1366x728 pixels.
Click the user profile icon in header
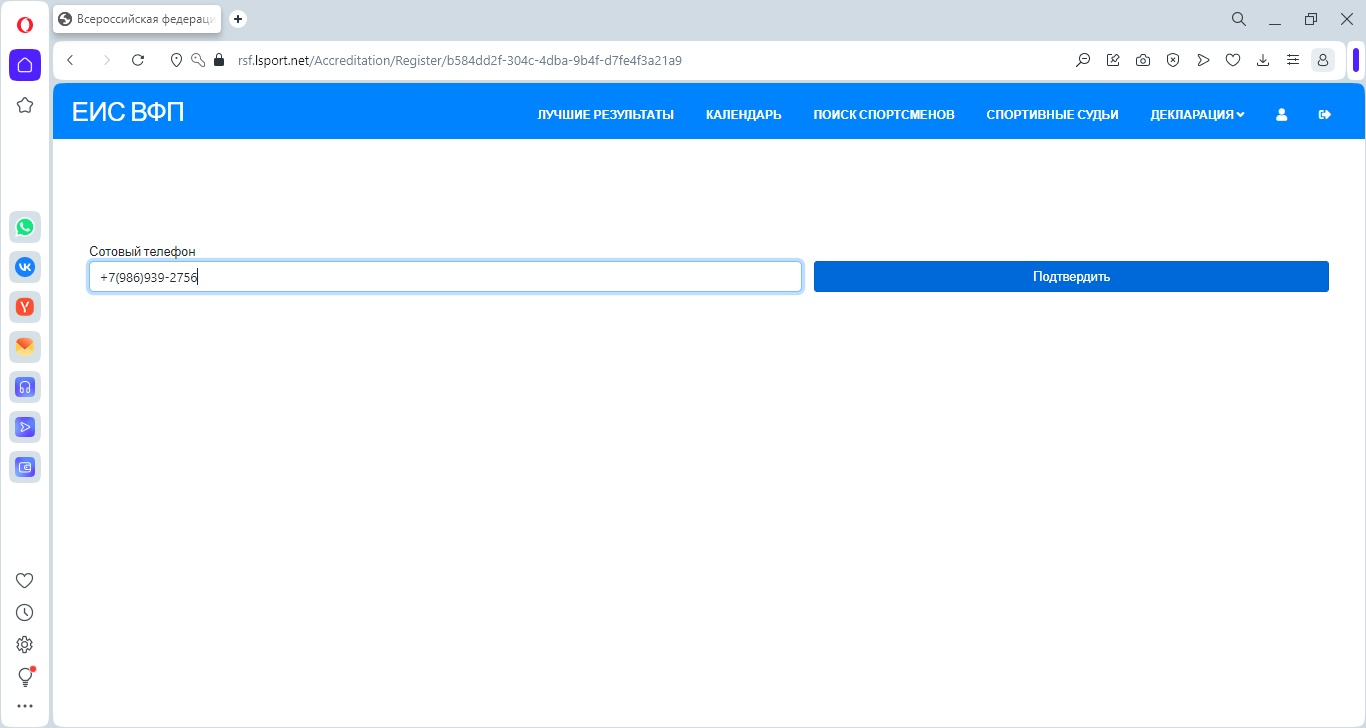pyautogui.click(x=1281, y=115)
